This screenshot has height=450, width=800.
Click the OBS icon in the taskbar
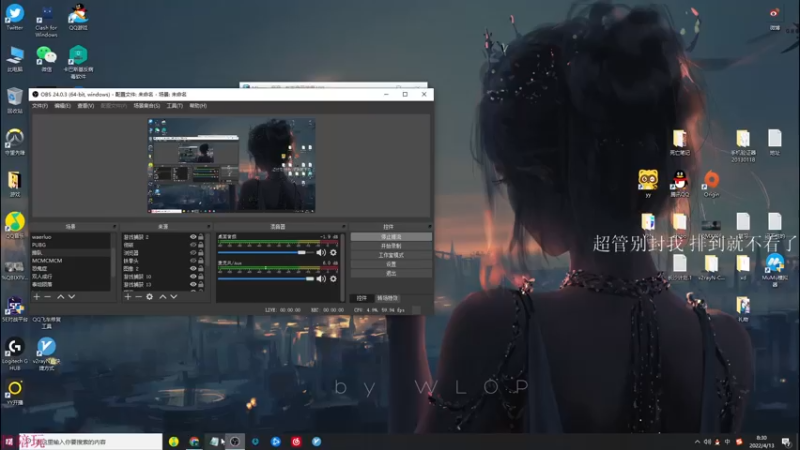(x=235, y=442)
